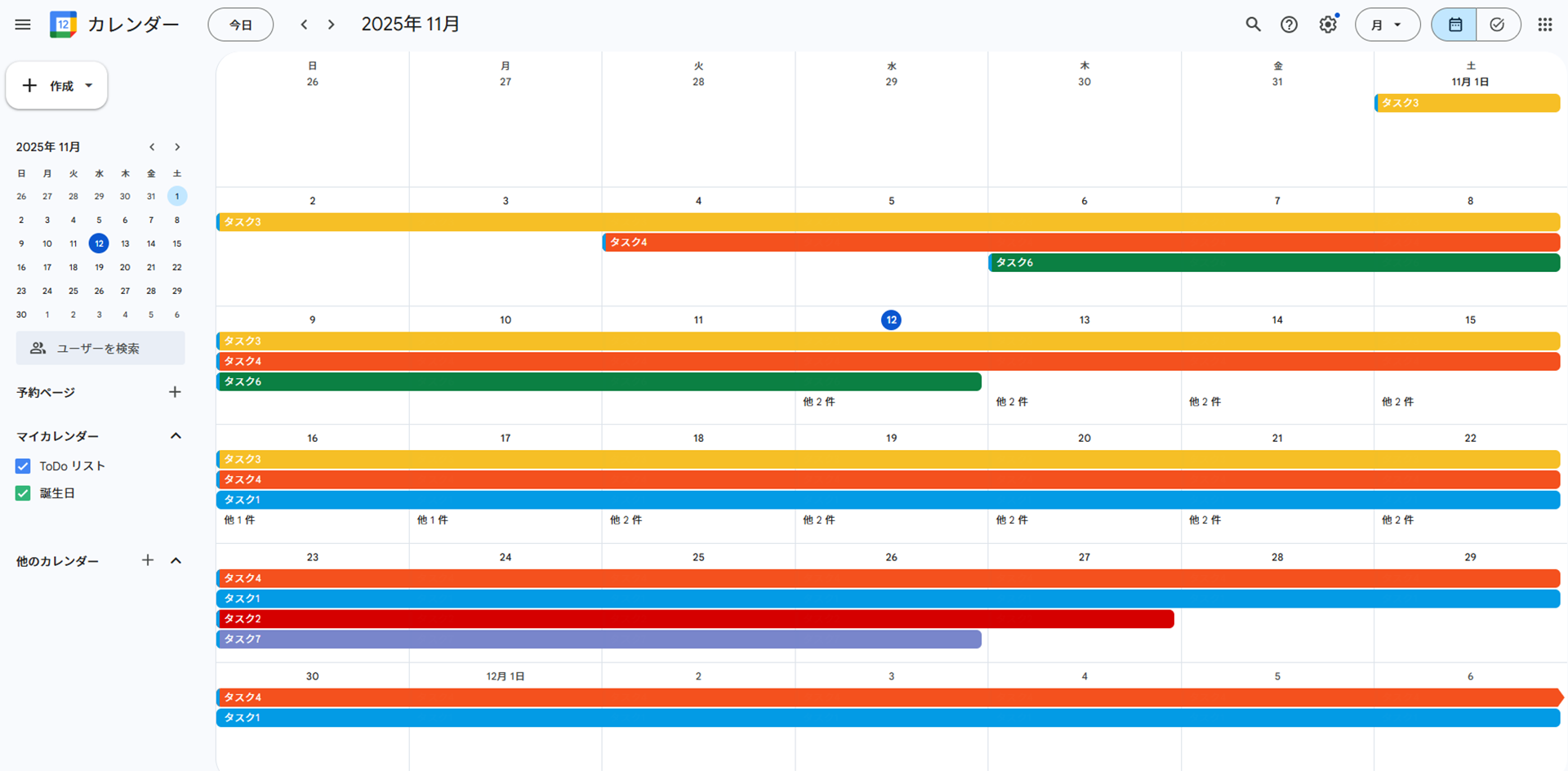Go to next month in main toolbar
The height and width of the screenshot is (771, 1568).
[331, 25]
